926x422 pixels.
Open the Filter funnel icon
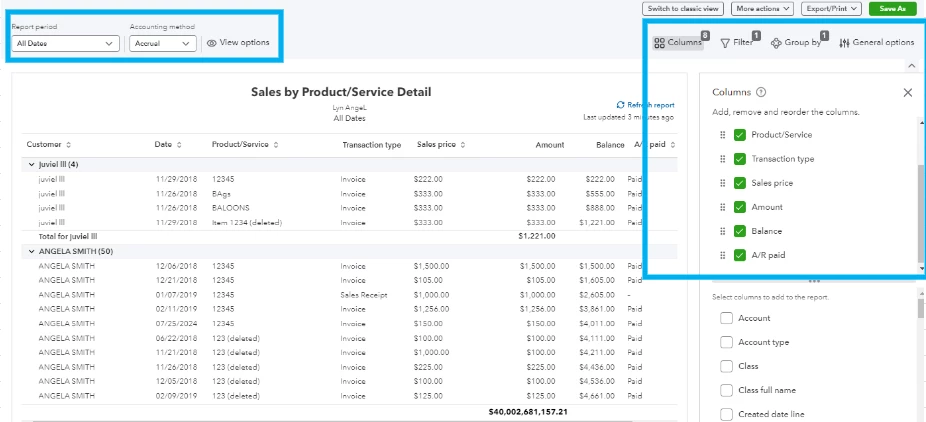coord(725,43)
